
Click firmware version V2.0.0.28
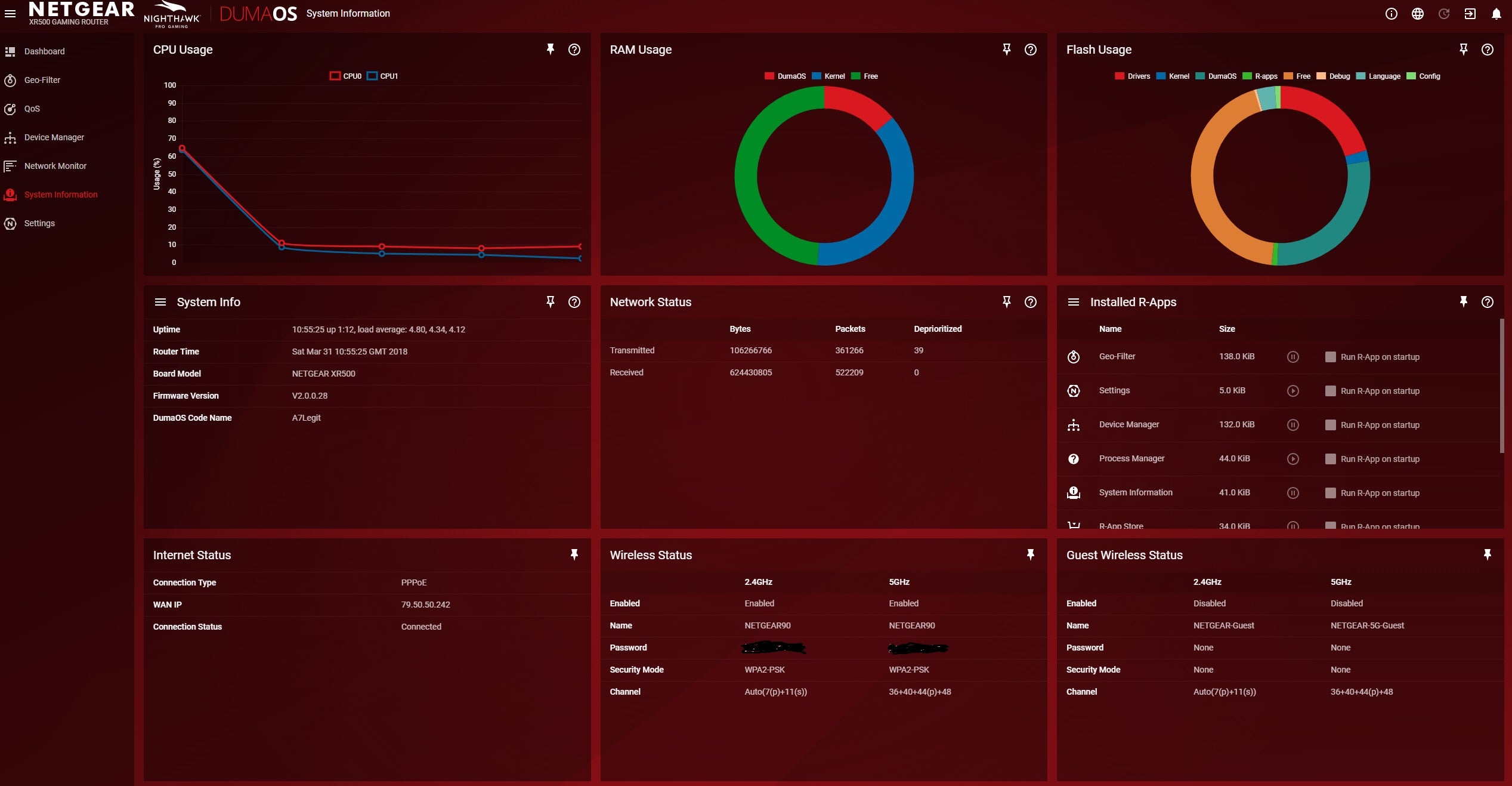310,396
